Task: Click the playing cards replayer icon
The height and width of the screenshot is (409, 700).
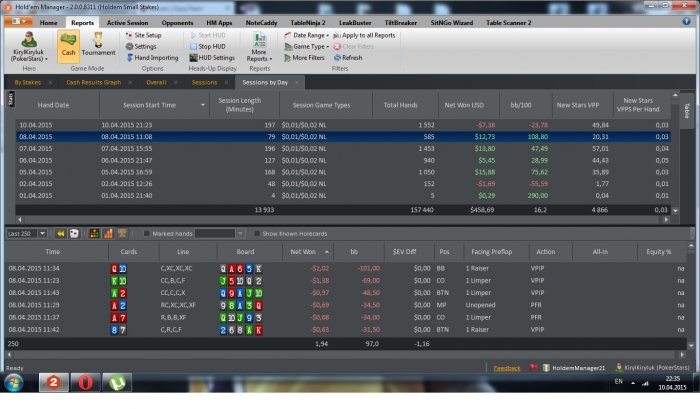Action: (74, 234)
